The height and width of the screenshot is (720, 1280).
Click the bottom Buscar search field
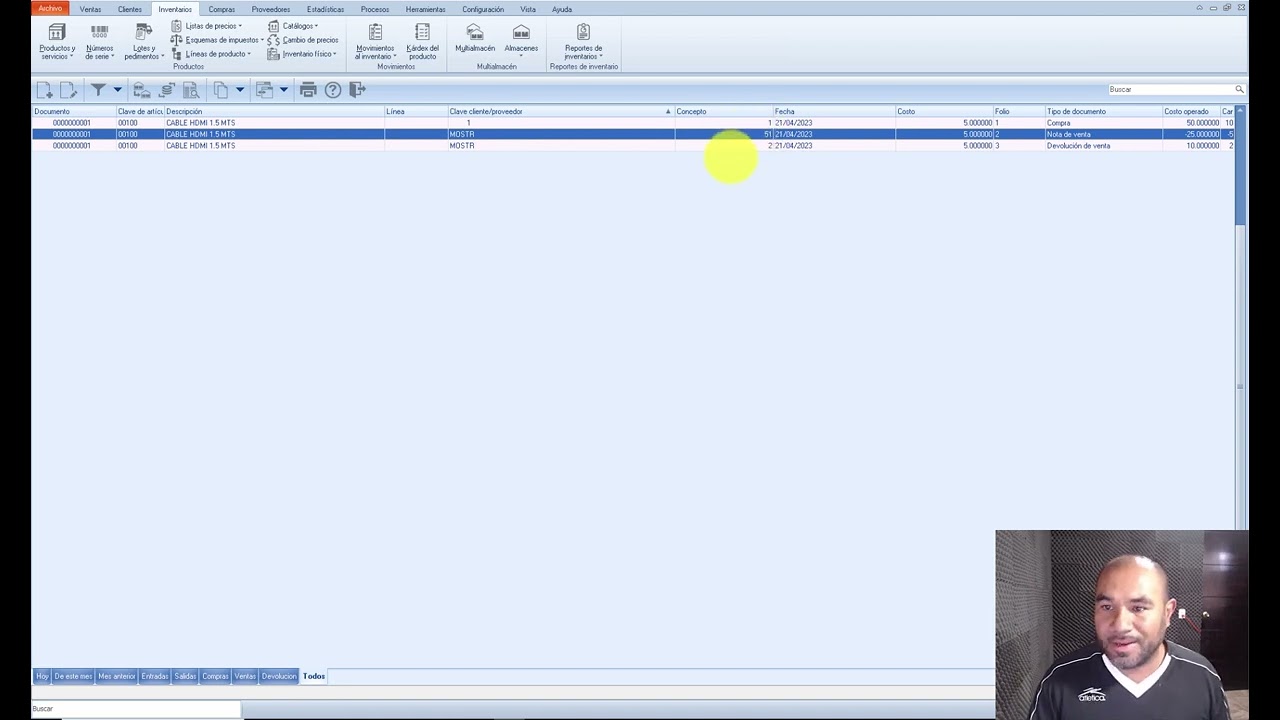136,708
